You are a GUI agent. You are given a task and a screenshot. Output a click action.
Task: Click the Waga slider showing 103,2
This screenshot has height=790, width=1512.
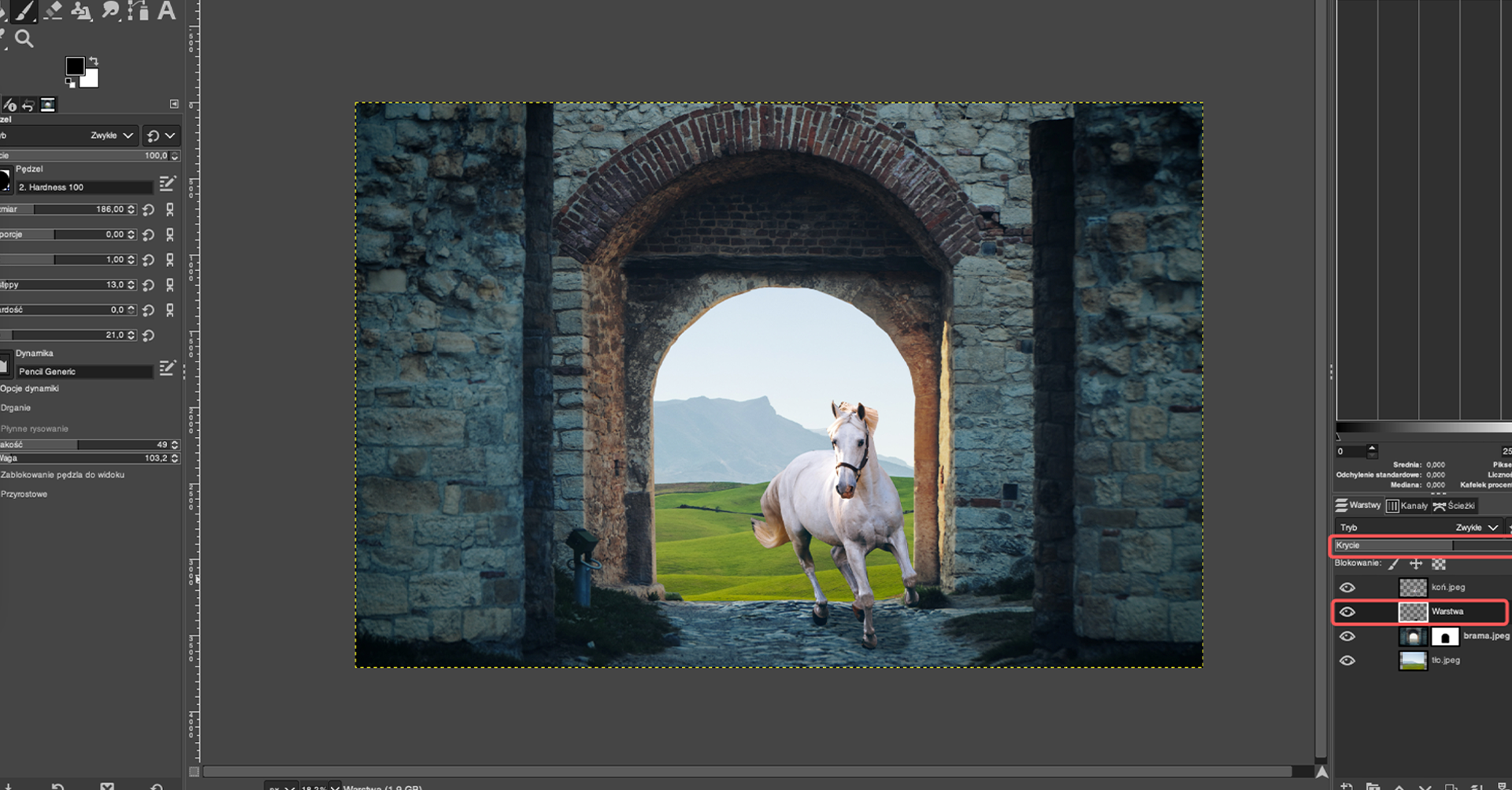[90, 458]
